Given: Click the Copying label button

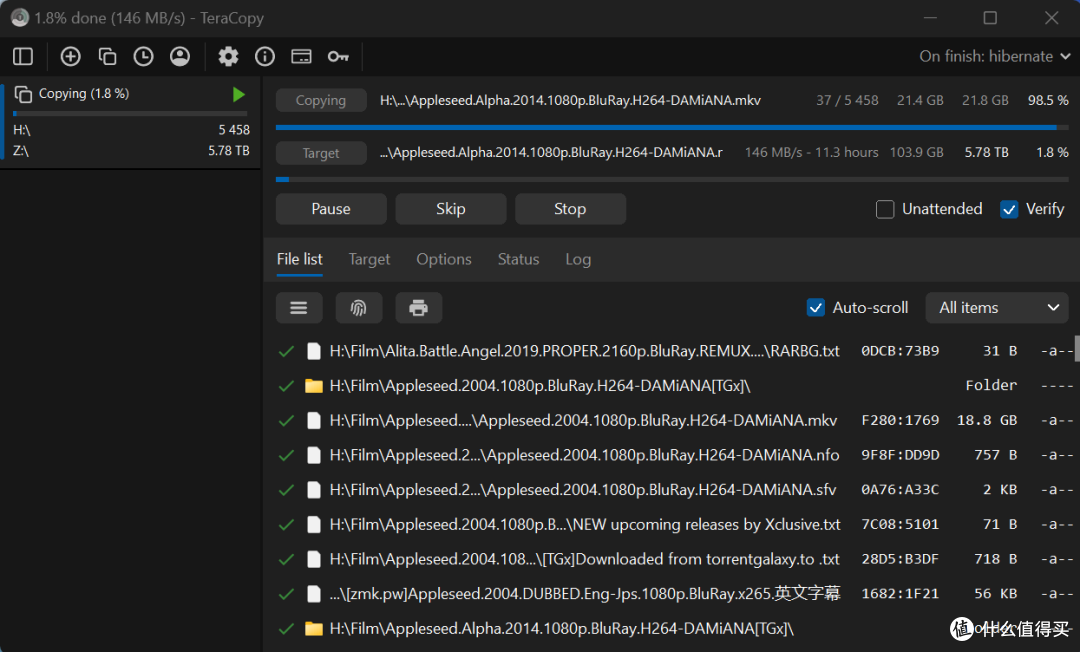Looking at the screenshot, I should point(321,101).
